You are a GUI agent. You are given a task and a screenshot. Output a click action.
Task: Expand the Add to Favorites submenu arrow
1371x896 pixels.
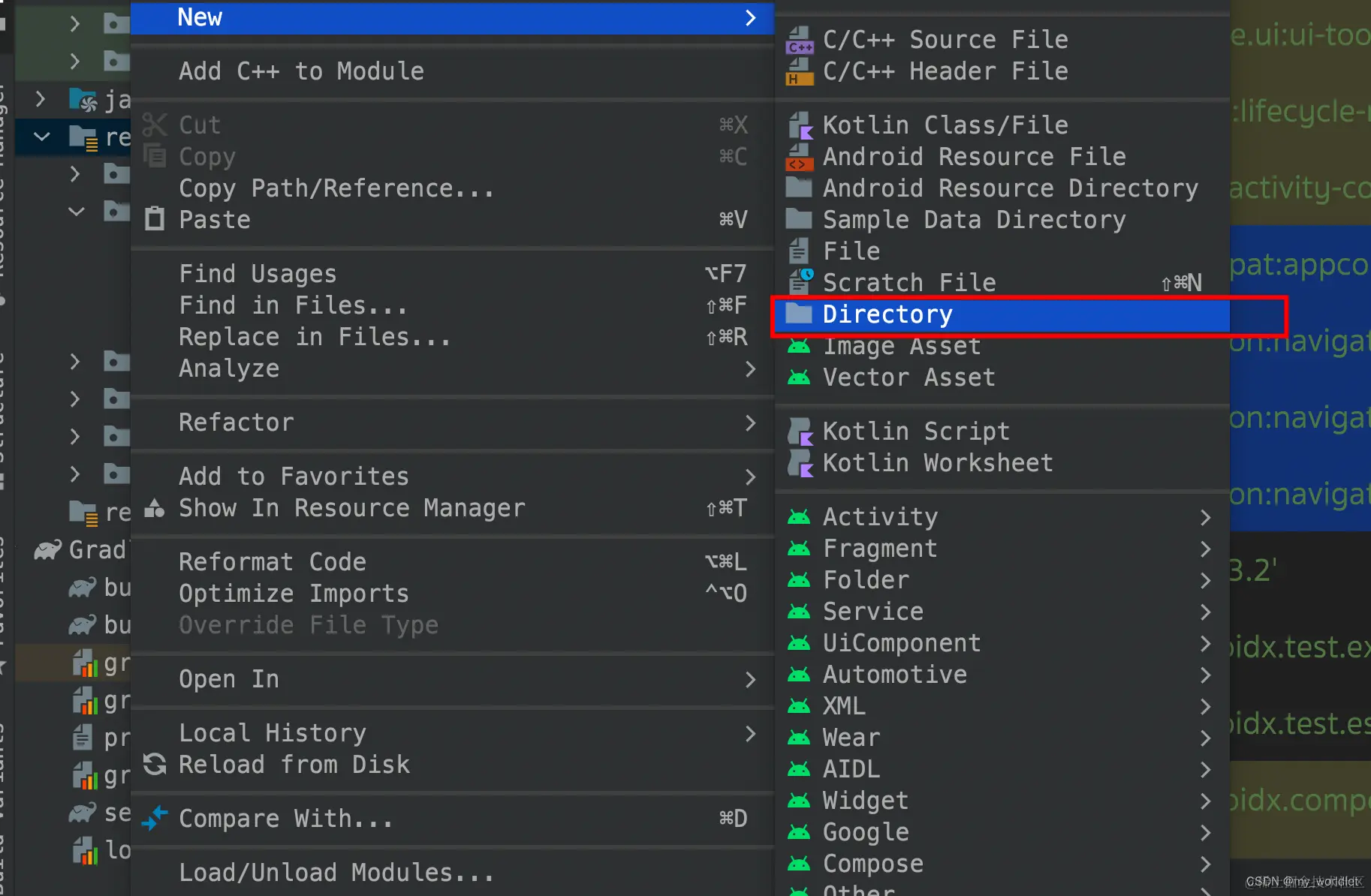click(x=750, y=477)
